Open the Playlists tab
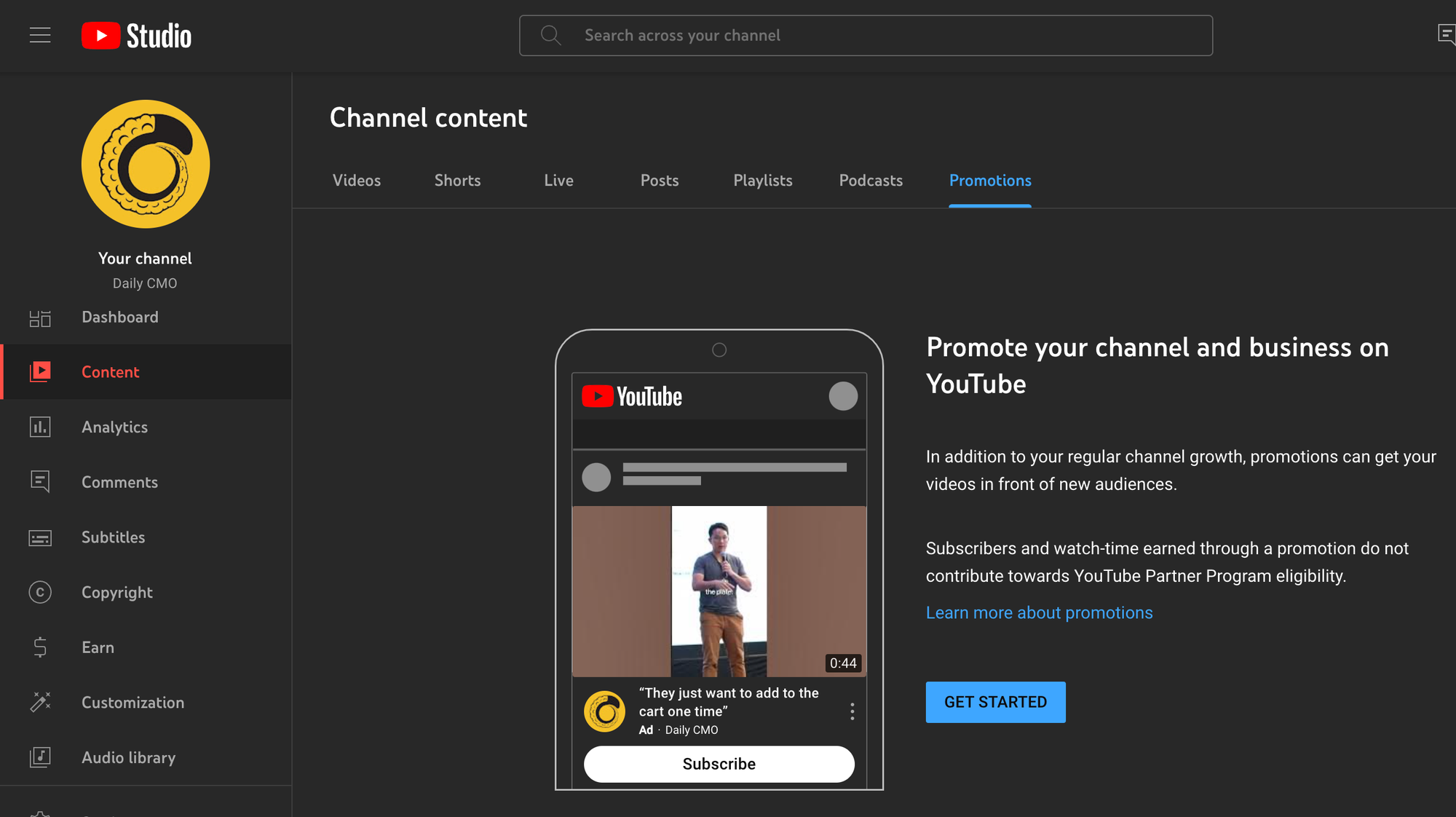The height and width of the screenshot is (817, 1456). coord(762,181)
